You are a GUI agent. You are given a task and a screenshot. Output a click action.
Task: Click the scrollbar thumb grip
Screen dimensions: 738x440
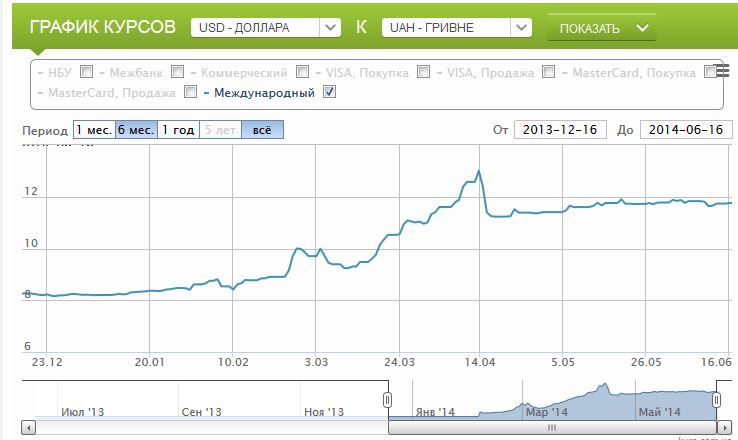[x=552, y=428]
